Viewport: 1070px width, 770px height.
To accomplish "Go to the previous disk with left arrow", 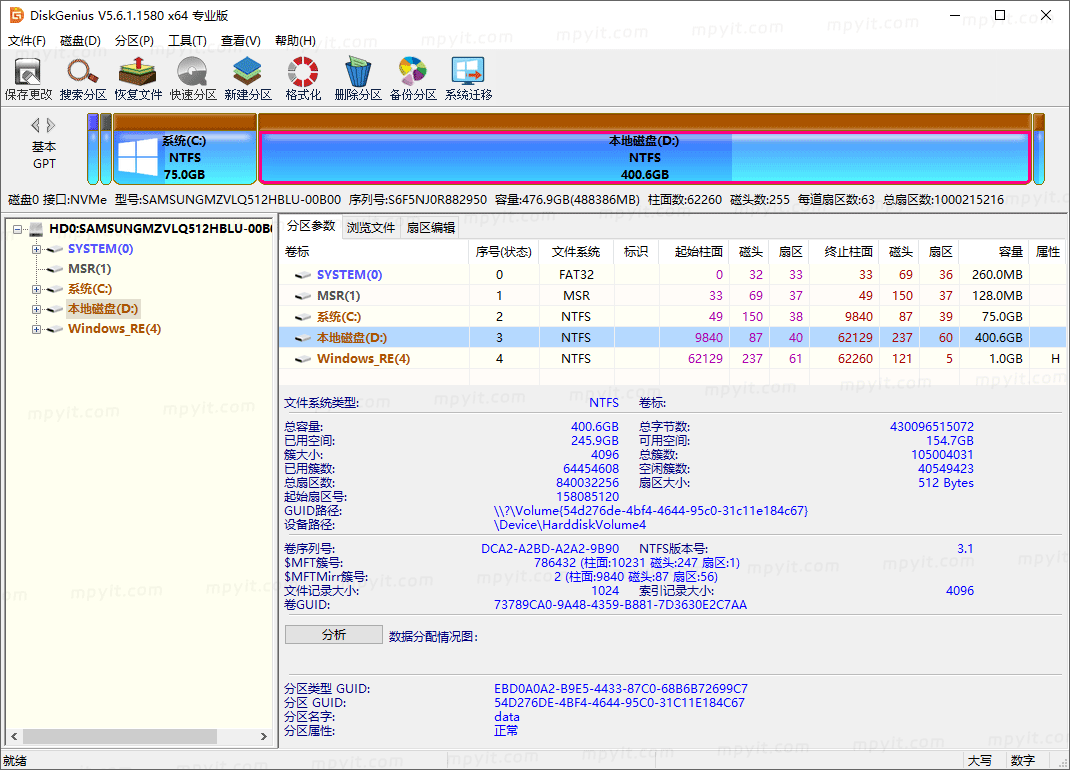I will [35, 125].
